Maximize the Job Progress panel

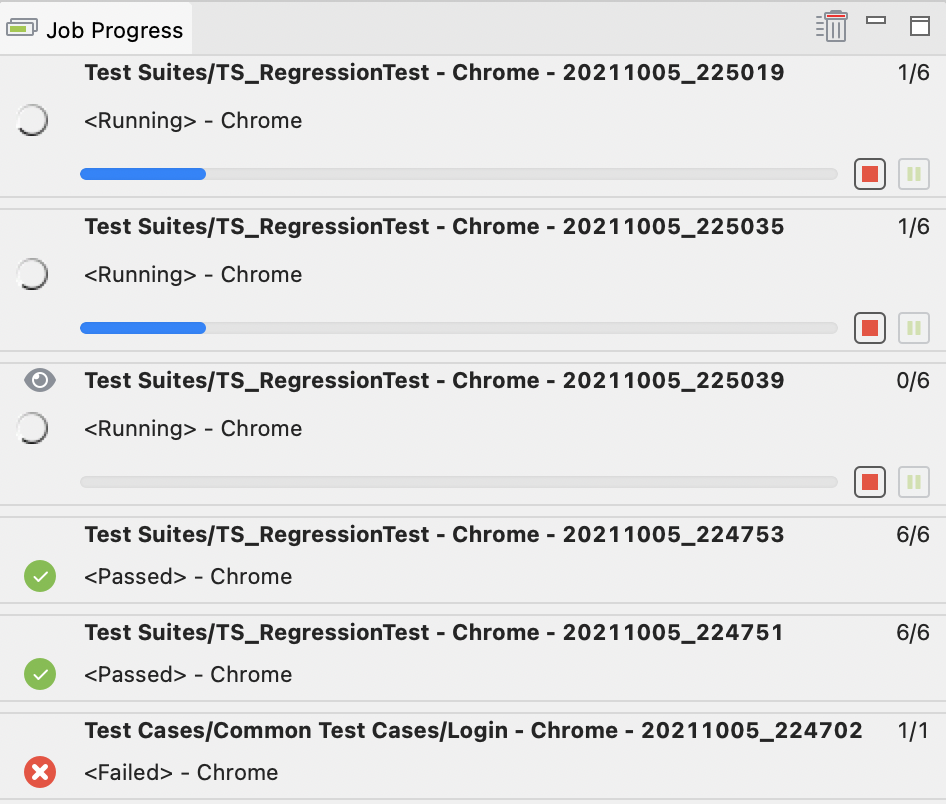coord(919,26)
